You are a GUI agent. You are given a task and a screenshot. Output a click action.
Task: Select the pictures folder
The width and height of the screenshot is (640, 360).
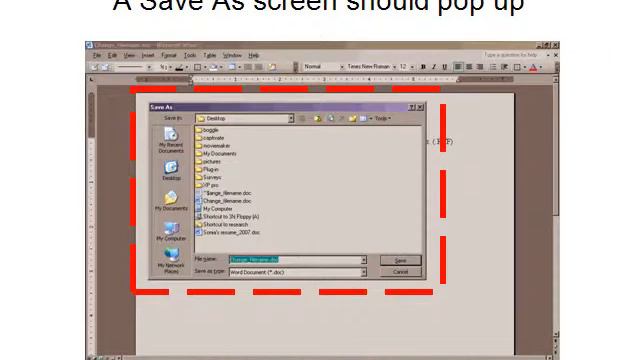(x=208, y=162)
